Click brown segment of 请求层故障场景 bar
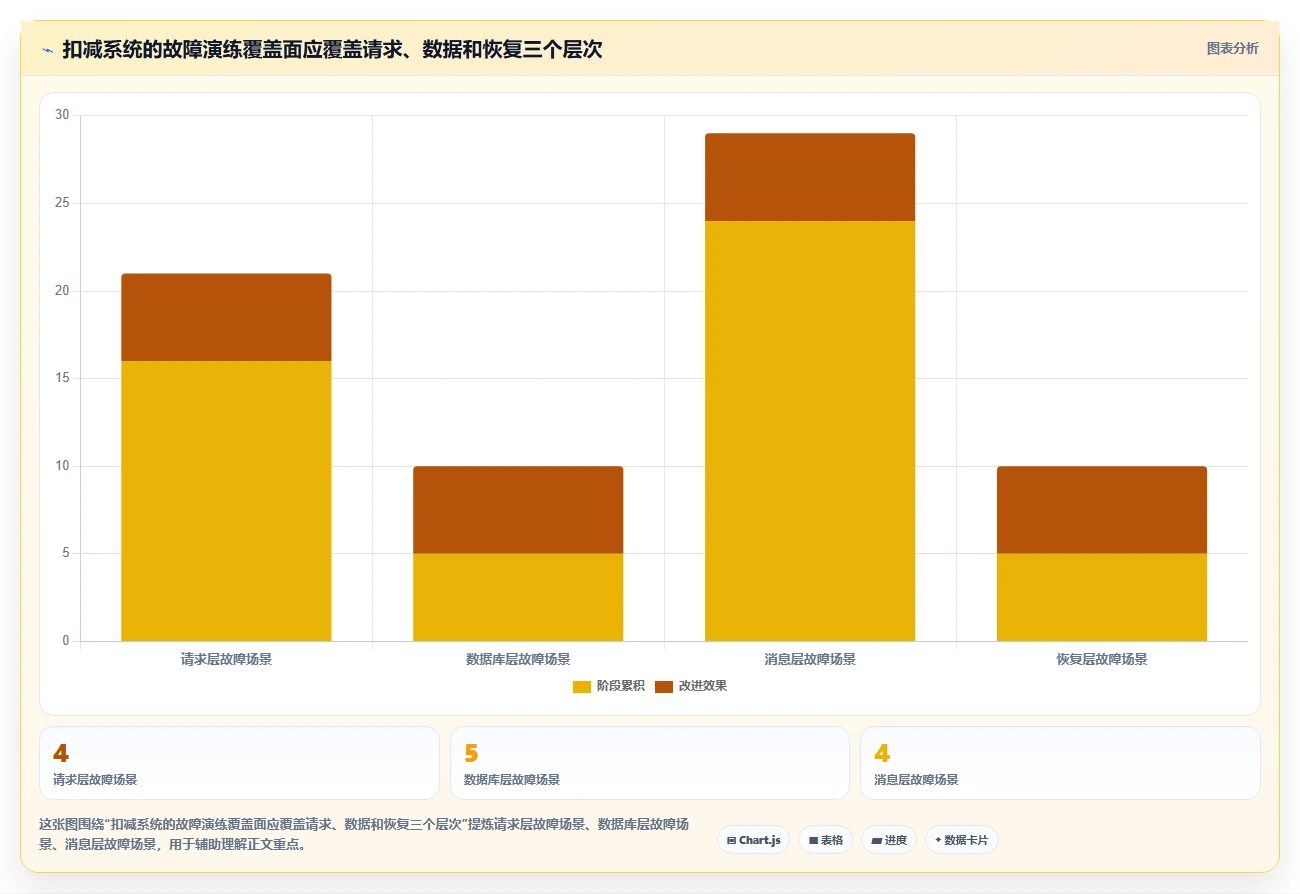Viewport: 1300px width, 894px height. click(x=226, y=317)
